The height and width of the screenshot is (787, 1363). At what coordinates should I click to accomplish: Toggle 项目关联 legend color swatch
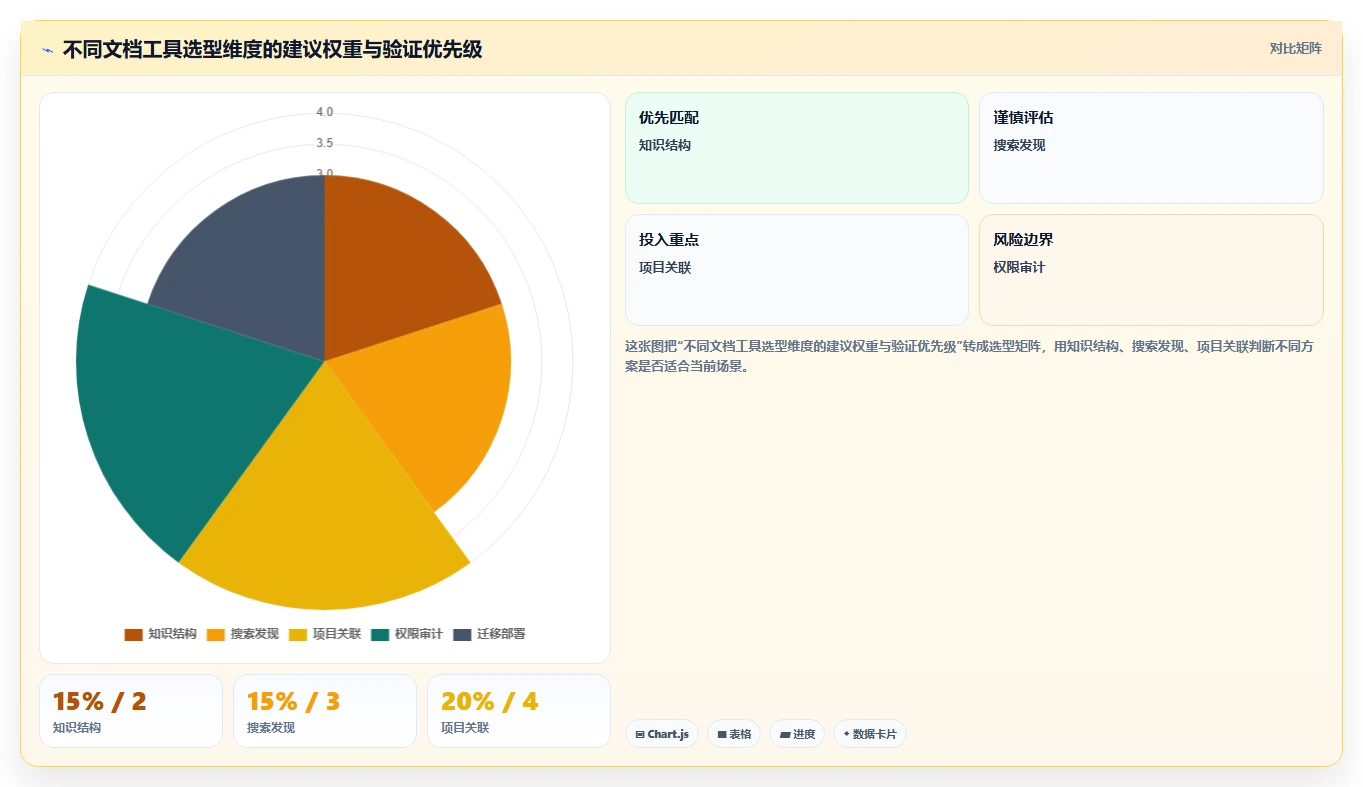(298, 634)
